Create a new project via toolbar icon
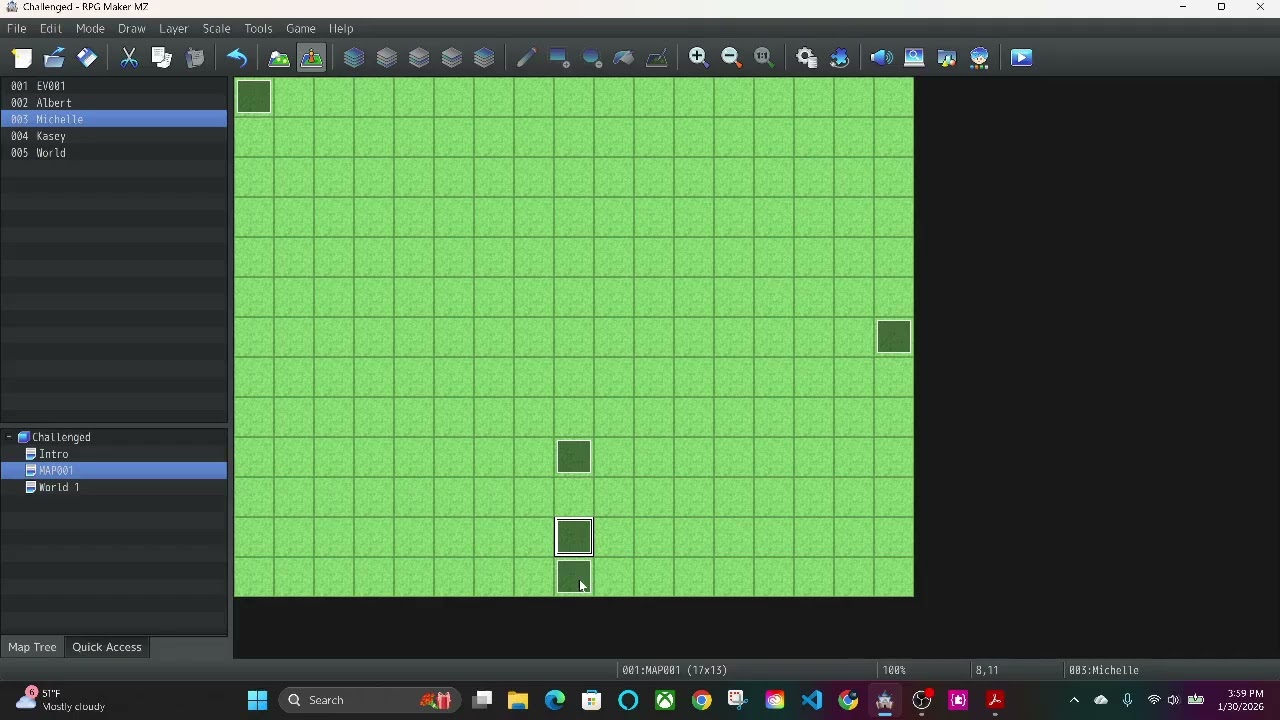This screenshot has width=1280, height=720. [x=22, y=58]
